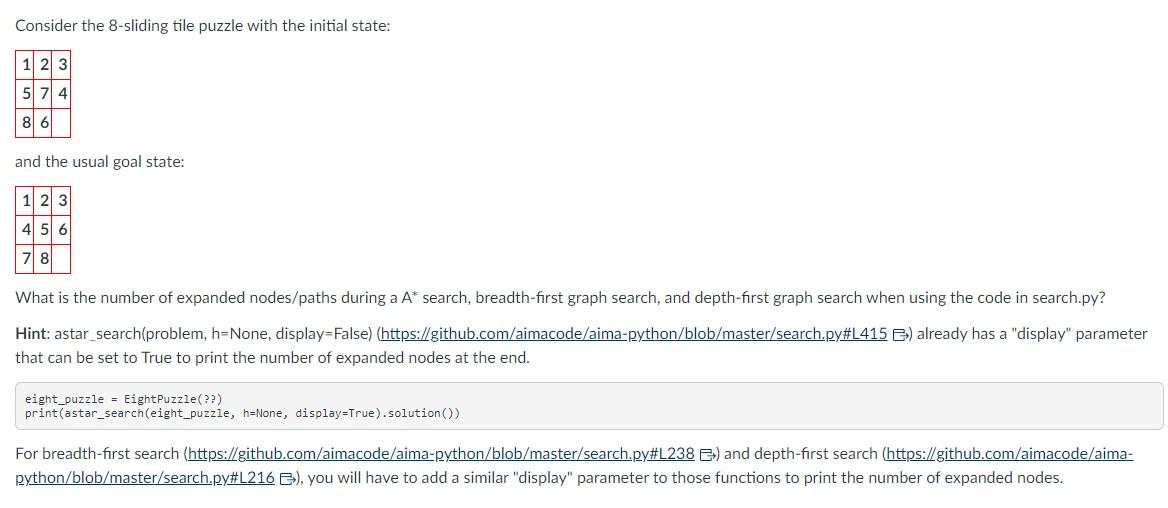The width and height of the screenshot is (1168, 508).
Task: Click external-link icon after the L415 link
Action: point(899,335)
